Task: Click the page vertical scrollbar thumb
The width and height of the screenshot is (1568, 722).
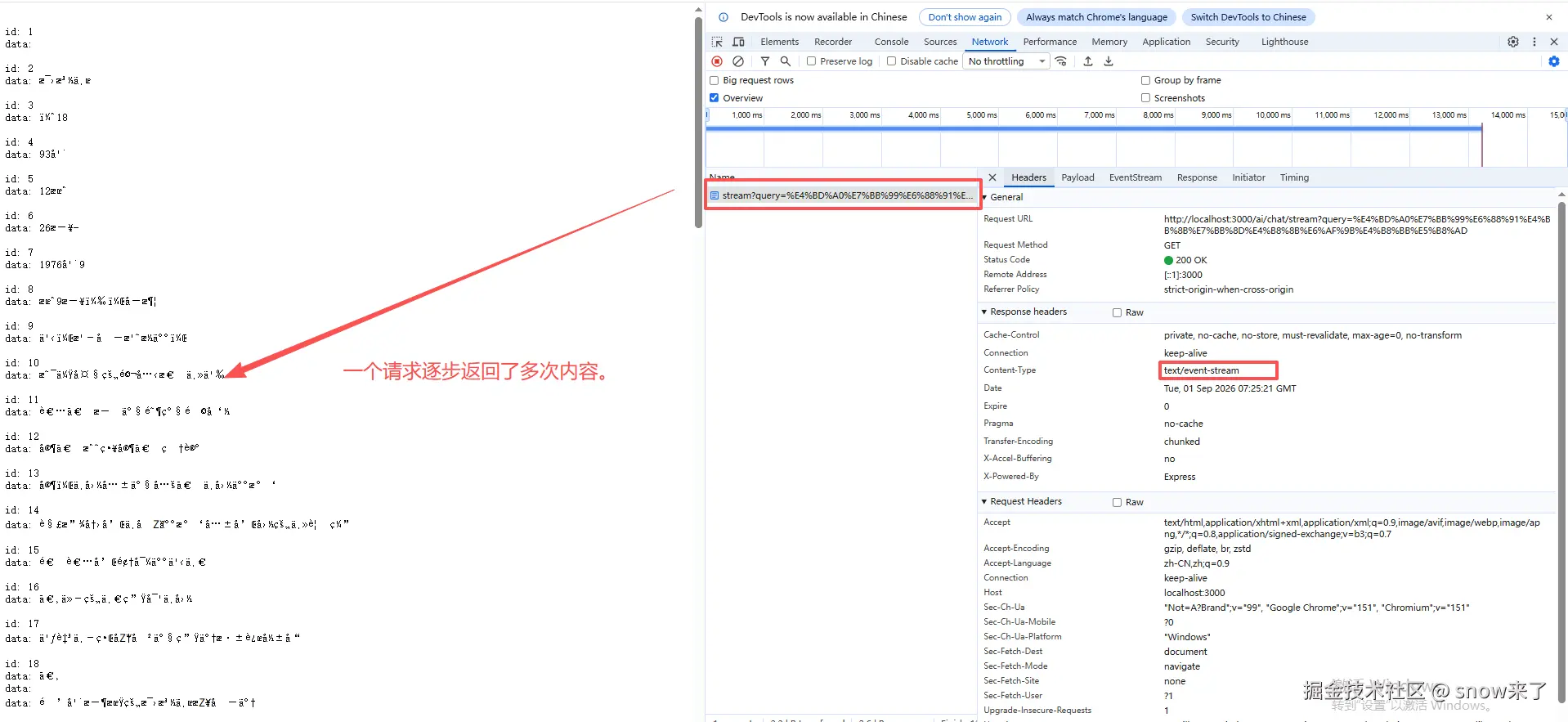Action: tap(698, 123)
